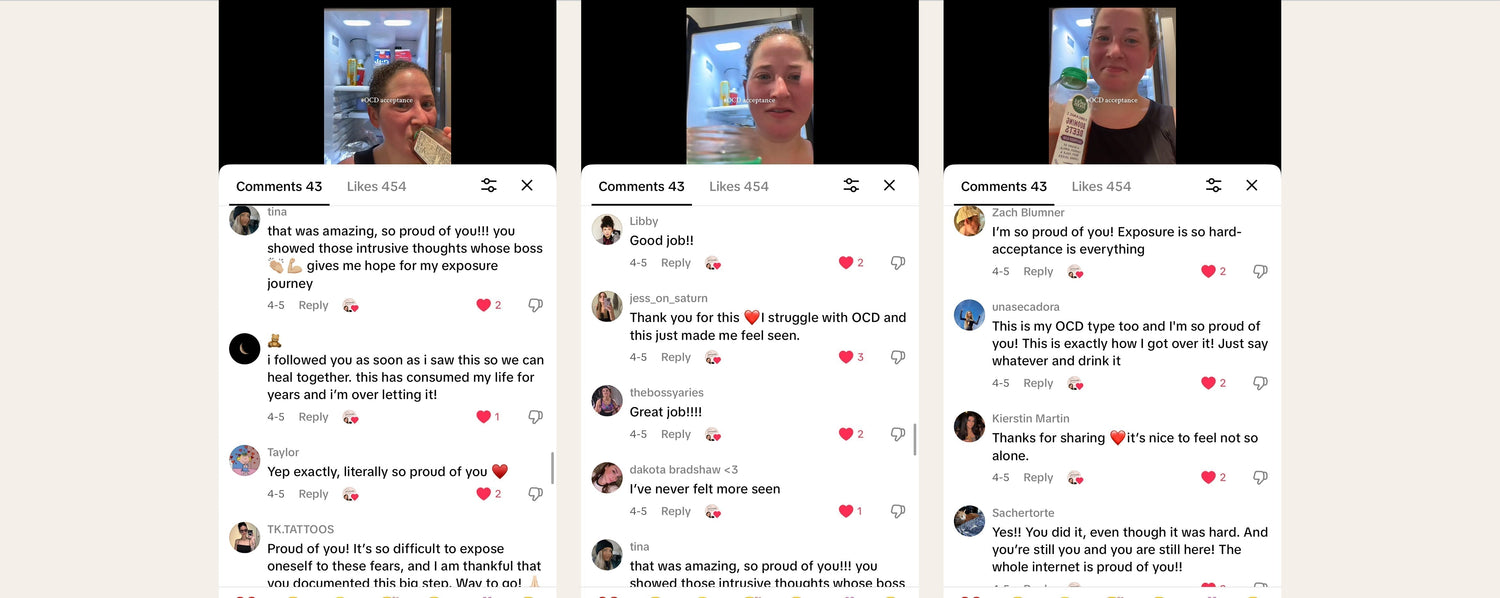Reply to Zach Blumner's comment
The image size is (1500, 598).
1038,271
